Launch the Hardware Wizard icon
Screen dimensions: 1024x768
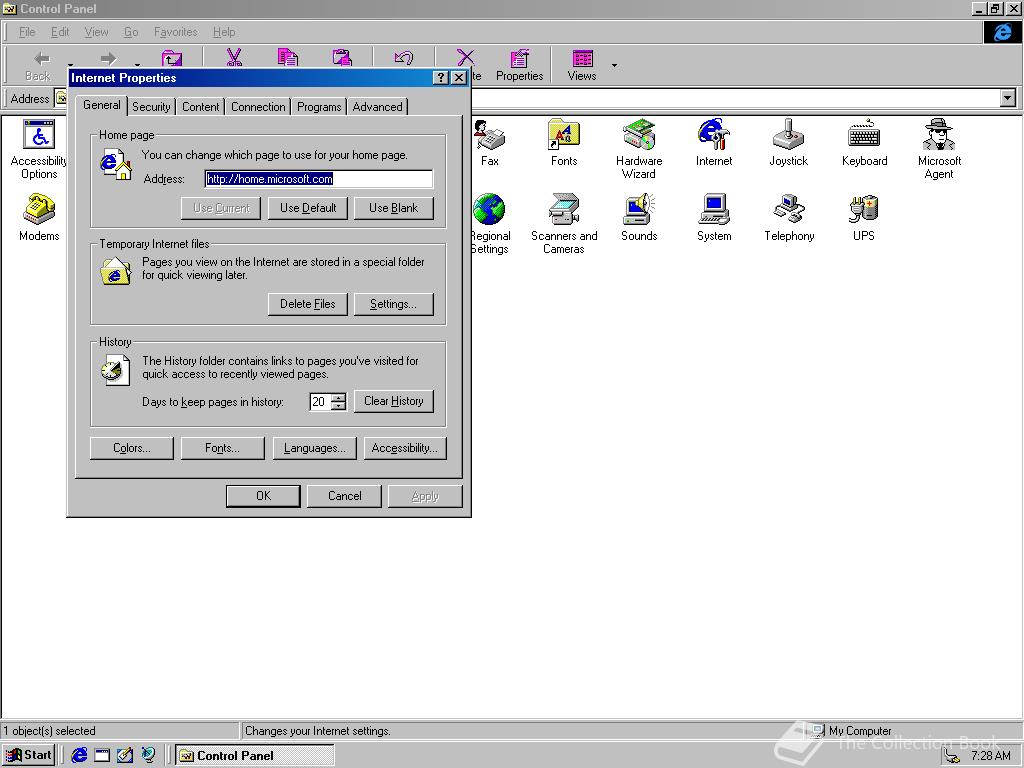tap(639, 149)
